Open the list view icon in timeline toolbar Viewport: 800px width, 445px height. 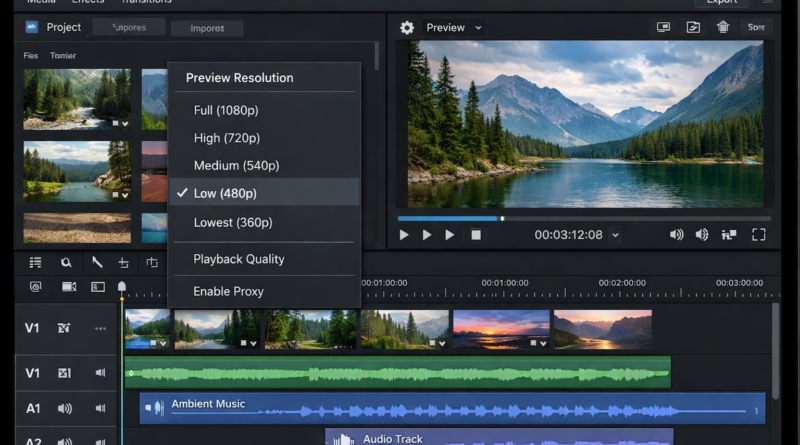tap(35, 262)
